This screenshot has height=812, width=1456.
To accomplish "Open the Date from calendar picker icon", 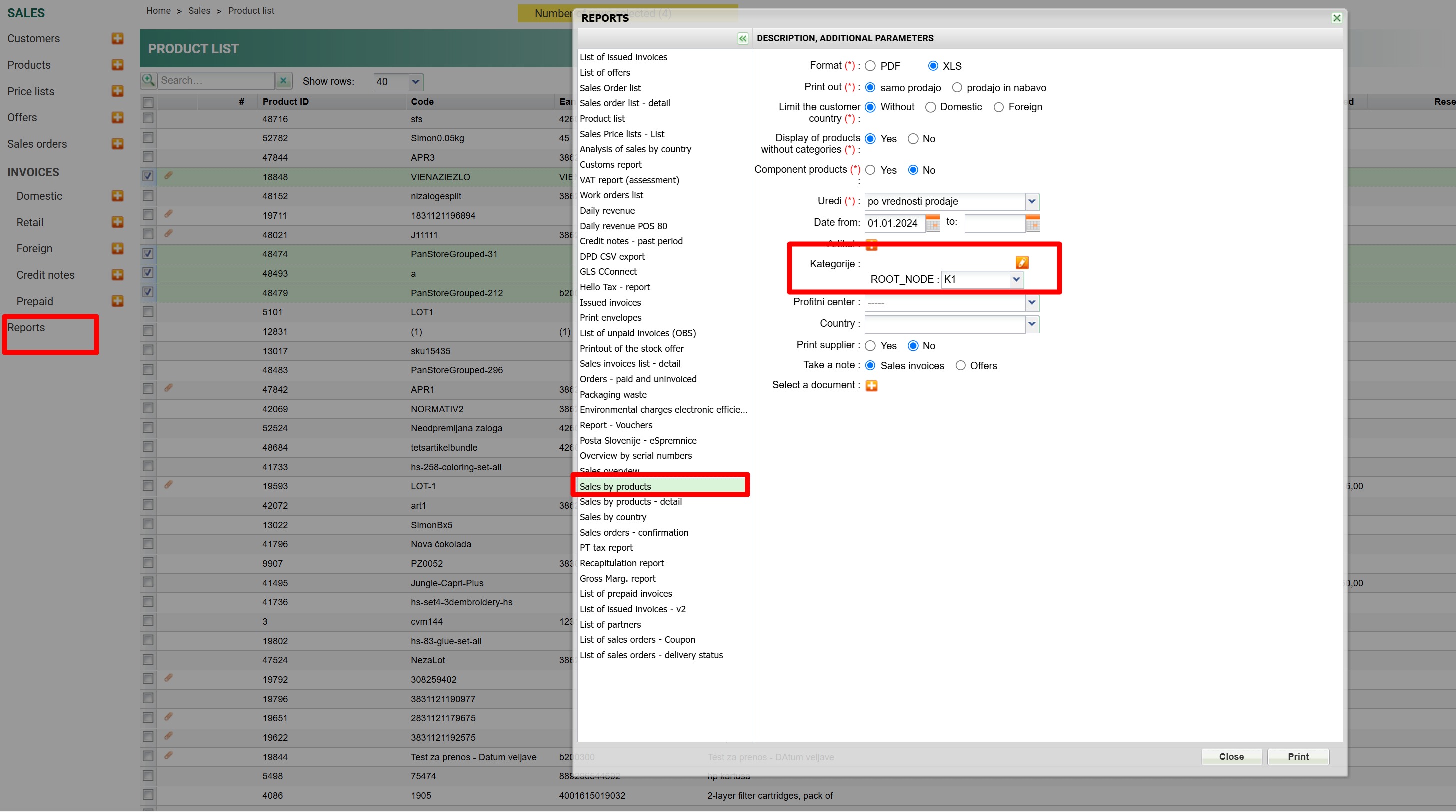I will coord(932,223).
